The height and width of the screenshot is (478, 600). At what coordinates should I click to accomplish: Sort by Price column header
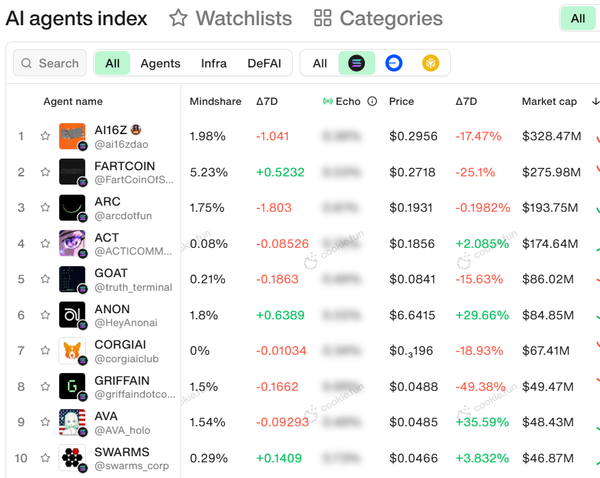[401, 101]
